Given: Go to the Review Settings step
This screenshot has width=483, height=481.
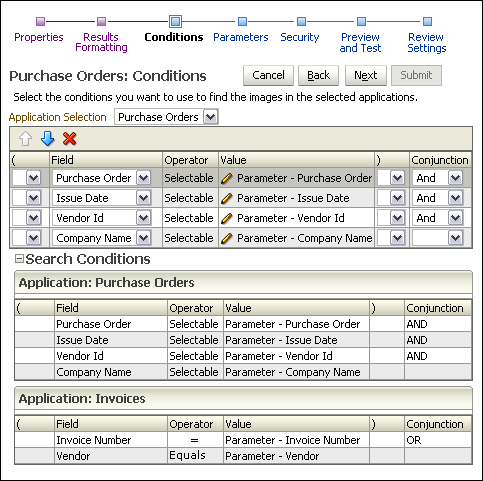Looking at the screenshot, I should [427, 42].
